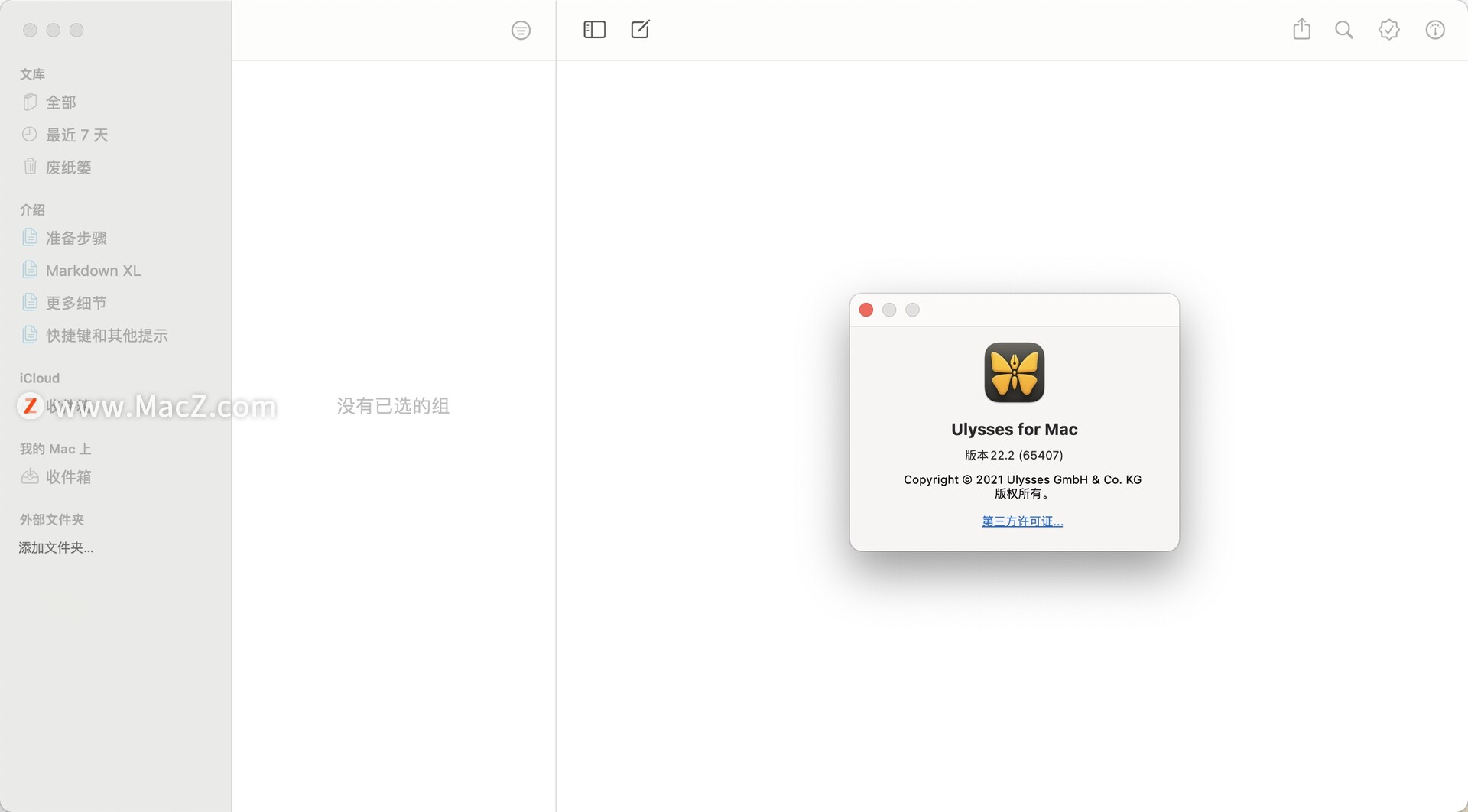Image resolution: width=1468 pixels, height=812 pixels.
Task: Click the 外部文件夹 section header
Action: click(52, 519)
